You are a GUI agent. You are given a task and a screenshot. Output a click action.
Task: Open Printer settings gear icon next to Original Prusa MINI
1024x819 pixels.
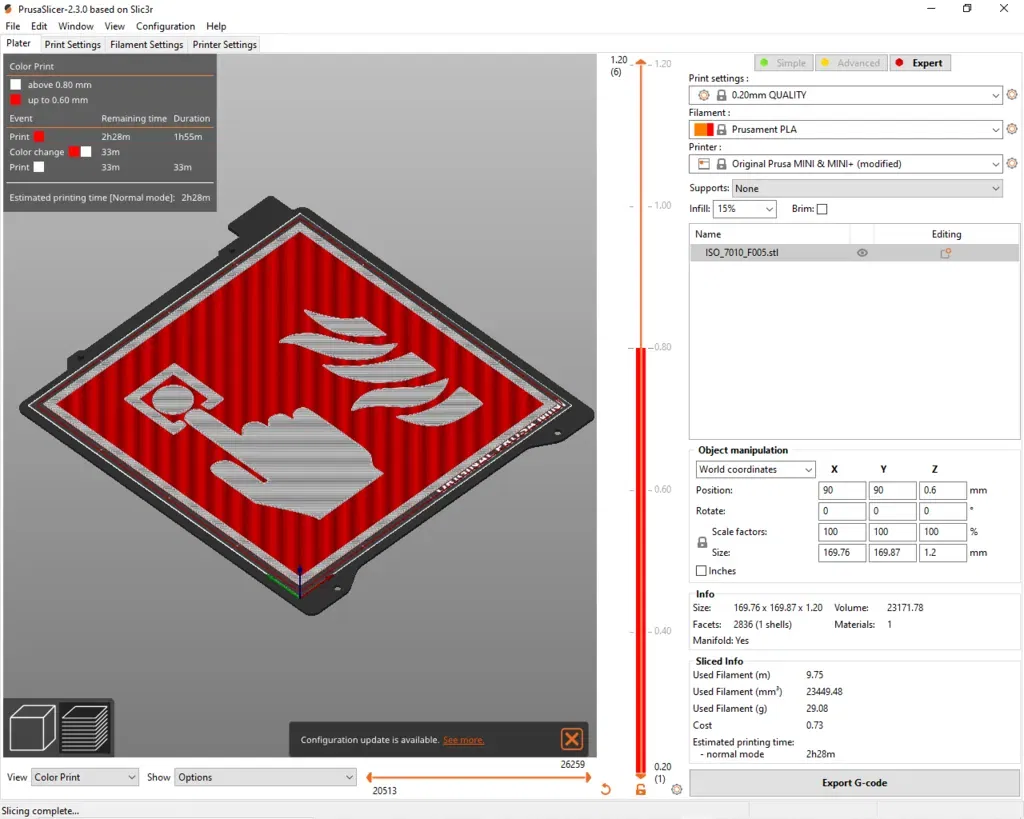[1012, 163]
